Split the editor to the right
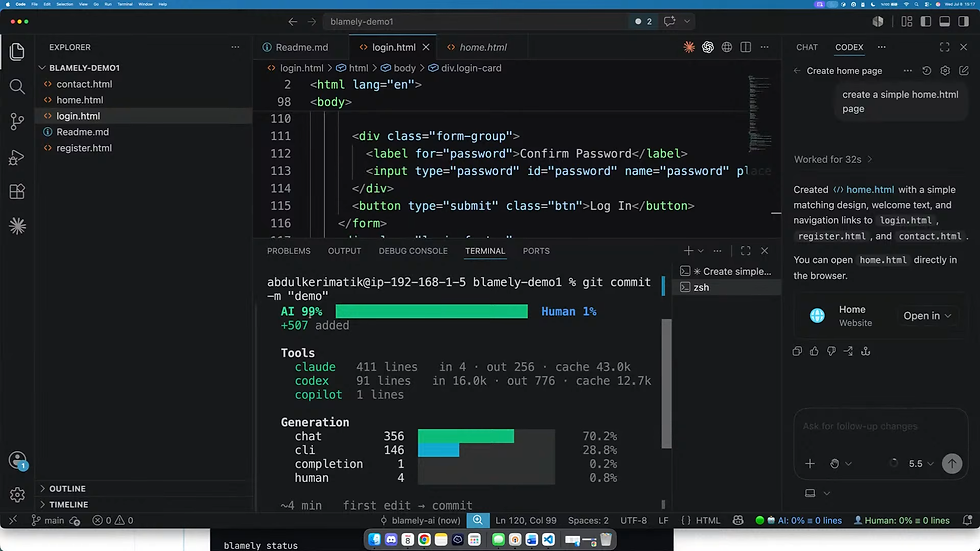980x551 pixels. (746, 47)
